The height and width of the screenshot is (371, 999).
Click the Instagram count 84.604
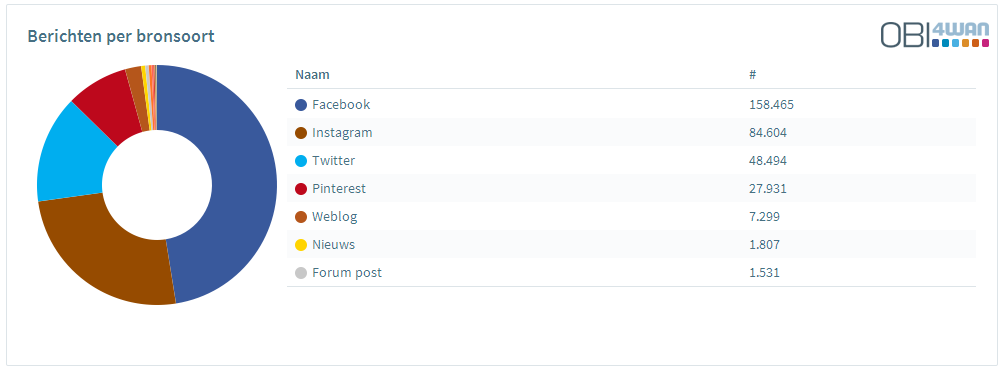[x=768, y=133]
